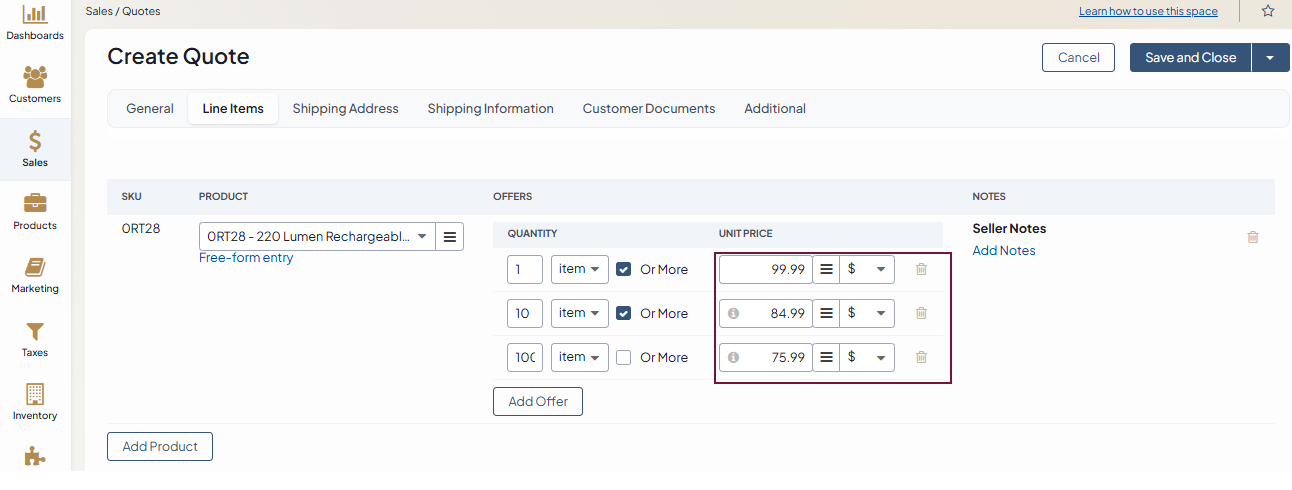Screen dimensions: 1292x490
Task: Open Save and Close arrow dropdown
Action: pos(1270,58)
